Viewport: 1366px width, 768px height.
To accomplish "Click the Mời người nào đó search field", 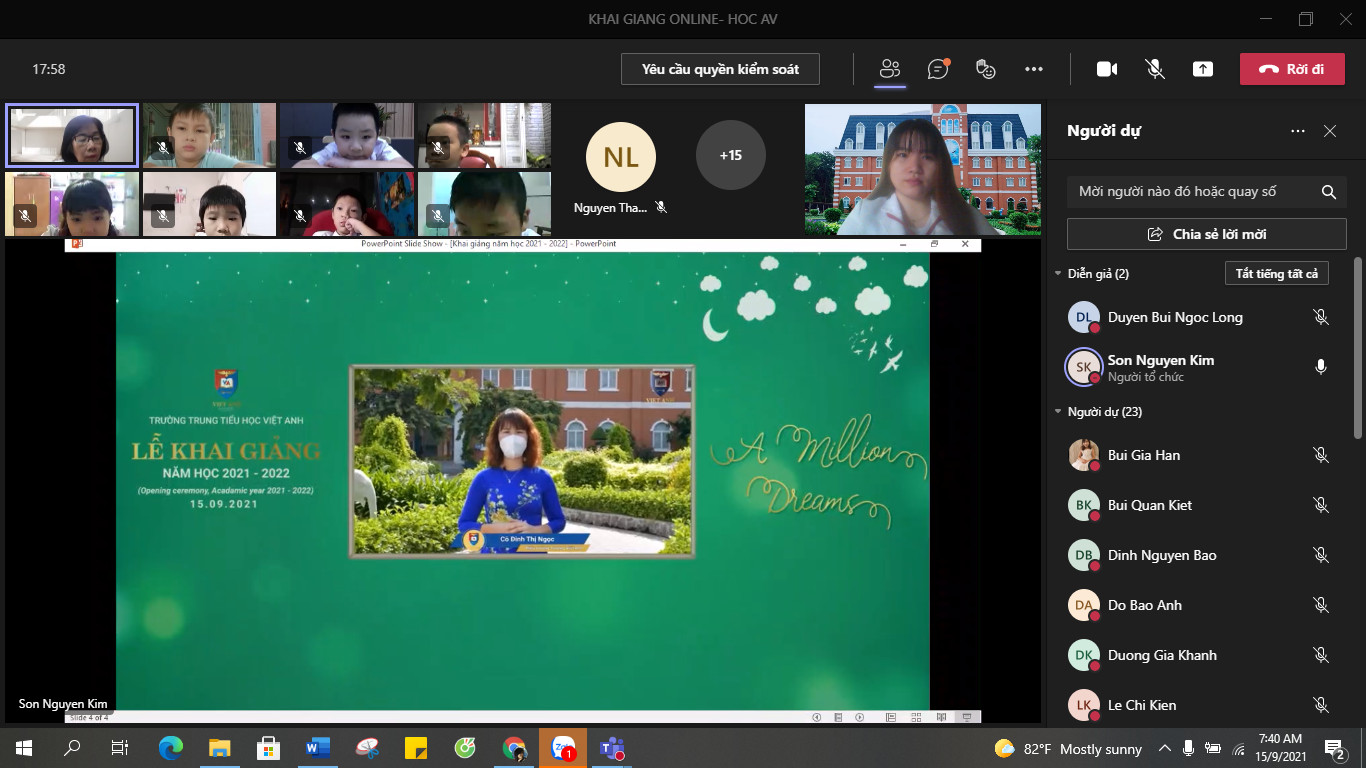I will pyautogui.click(x=1207, y=192).
